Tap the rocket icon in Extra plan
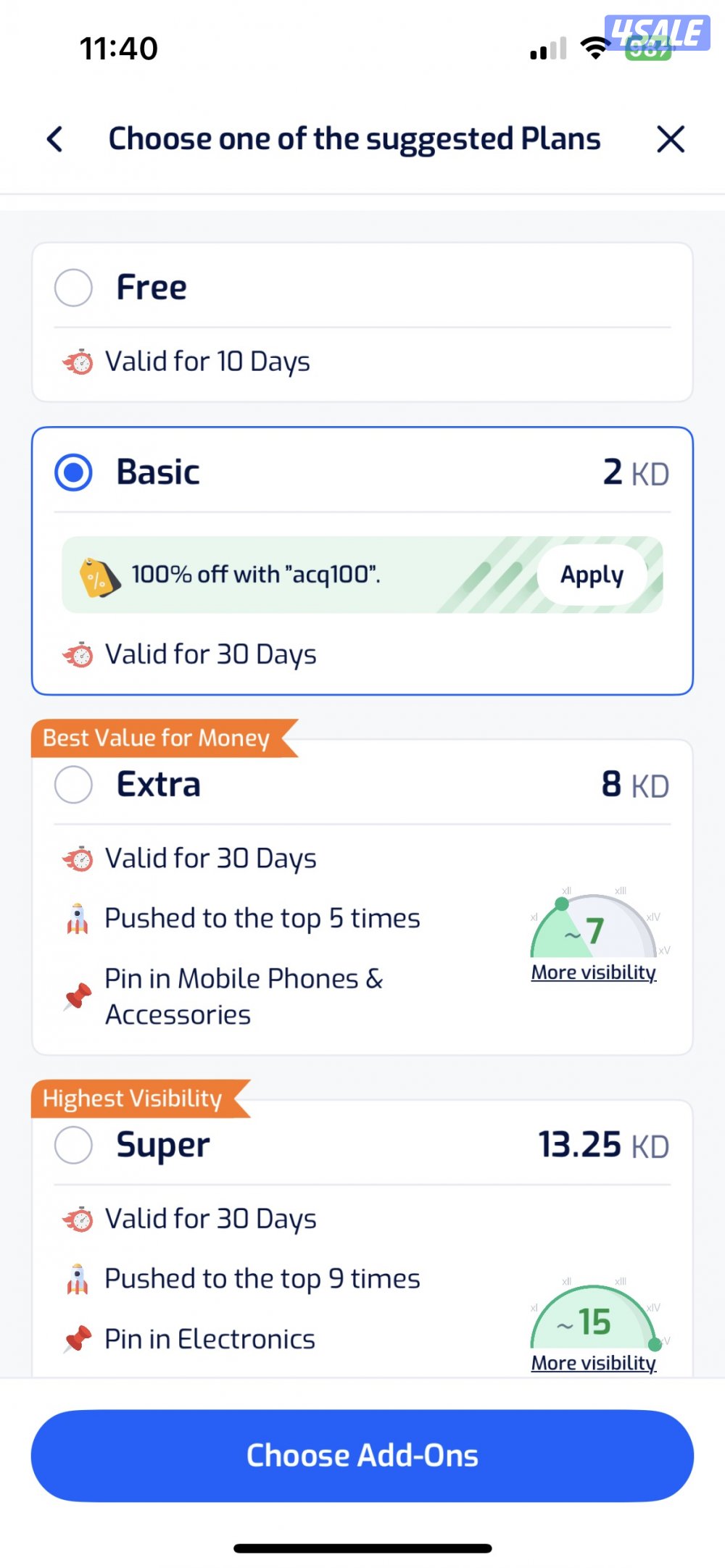Screen dimensions: 725x1568 (78, 919)
